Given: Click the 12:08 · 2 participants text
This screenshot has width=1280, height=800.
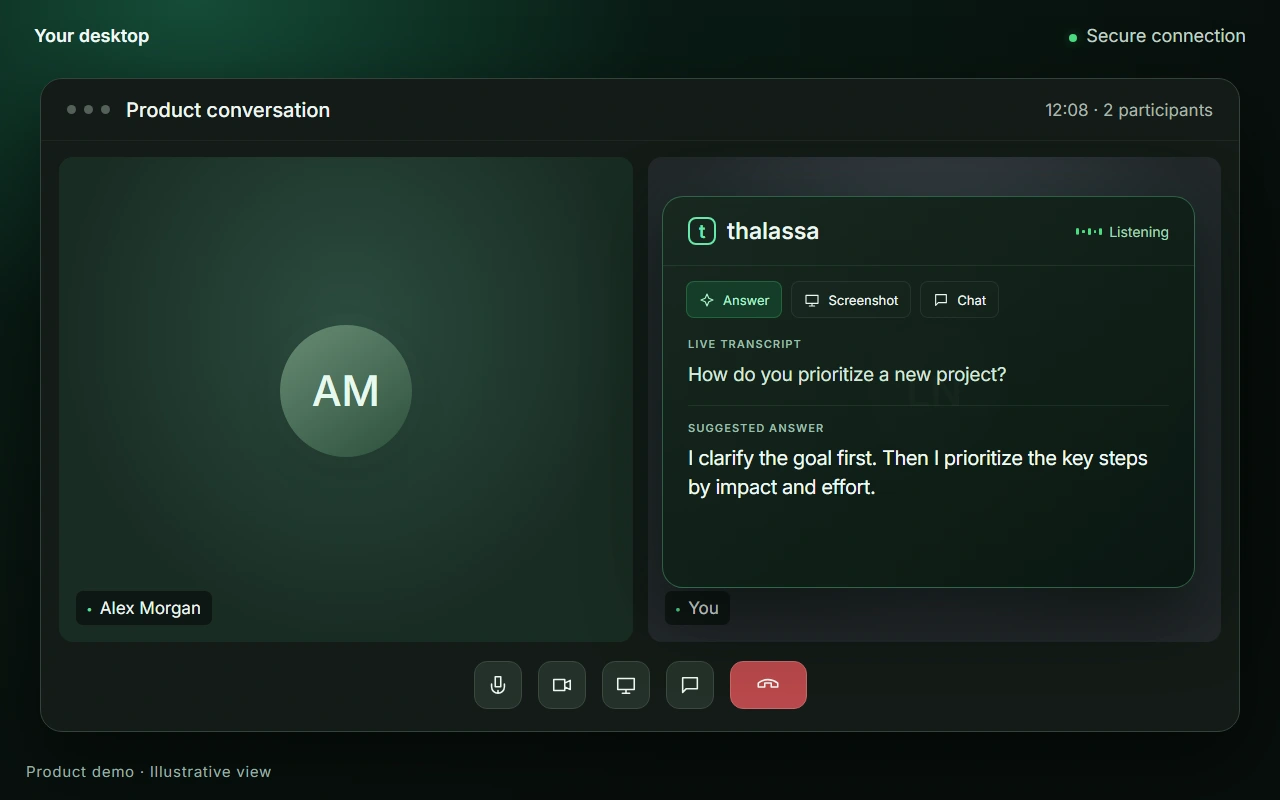Looking at the screenshot, I should click(1129, 110).
